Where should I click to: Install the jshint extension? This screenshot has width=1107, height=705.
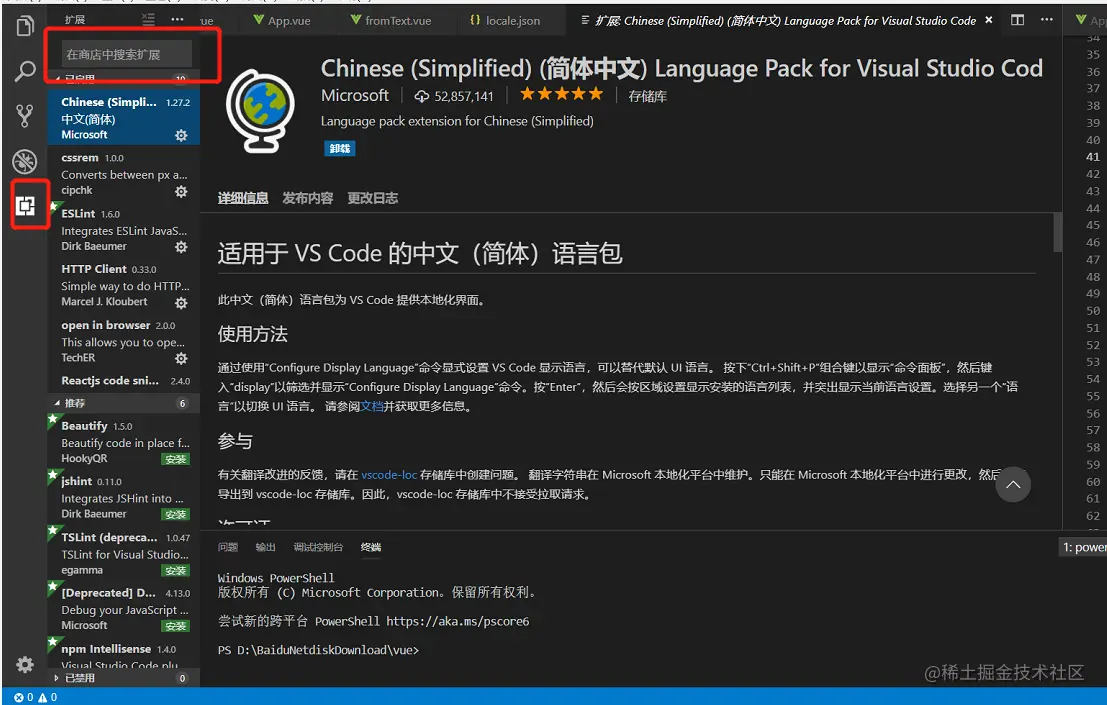[x=175, y=515]
